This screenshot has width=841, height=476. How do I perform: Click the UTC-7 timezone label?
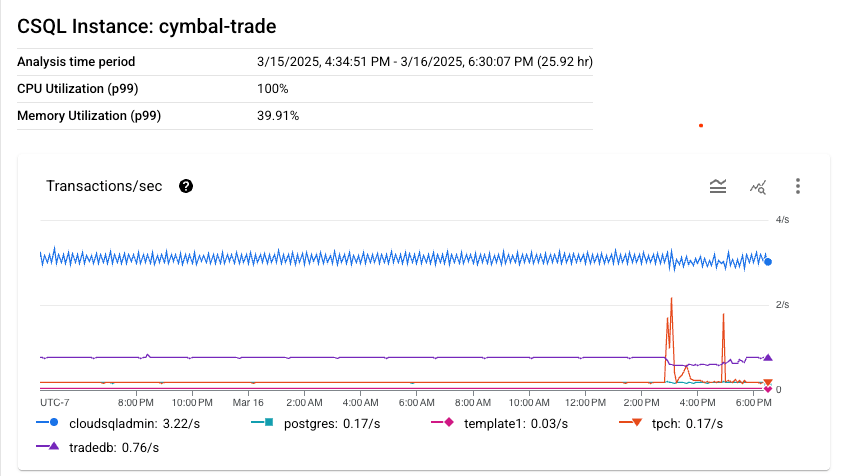(55, 402)
